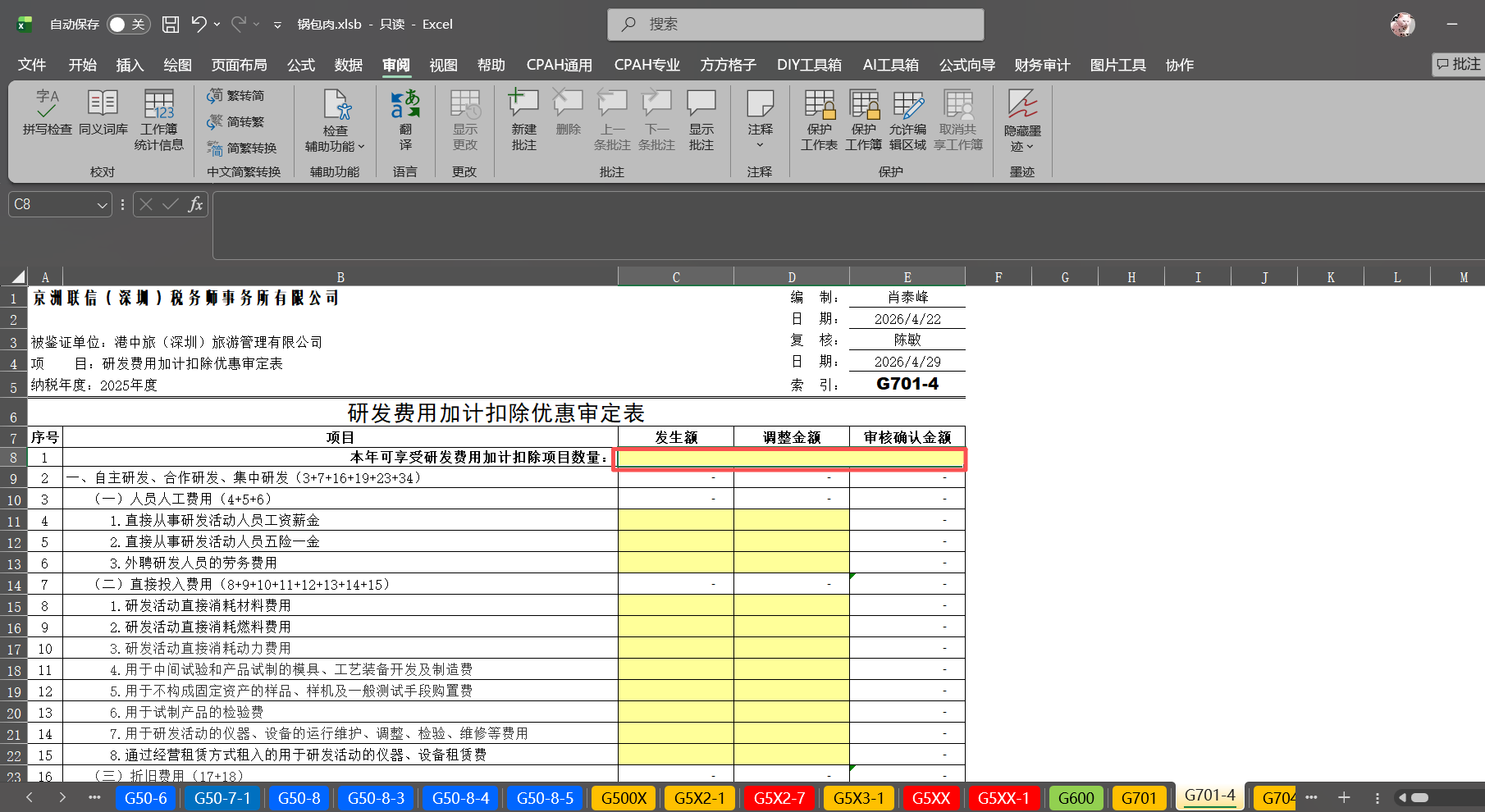Add a new sheet with plus icon

(x=1344, y=797)
